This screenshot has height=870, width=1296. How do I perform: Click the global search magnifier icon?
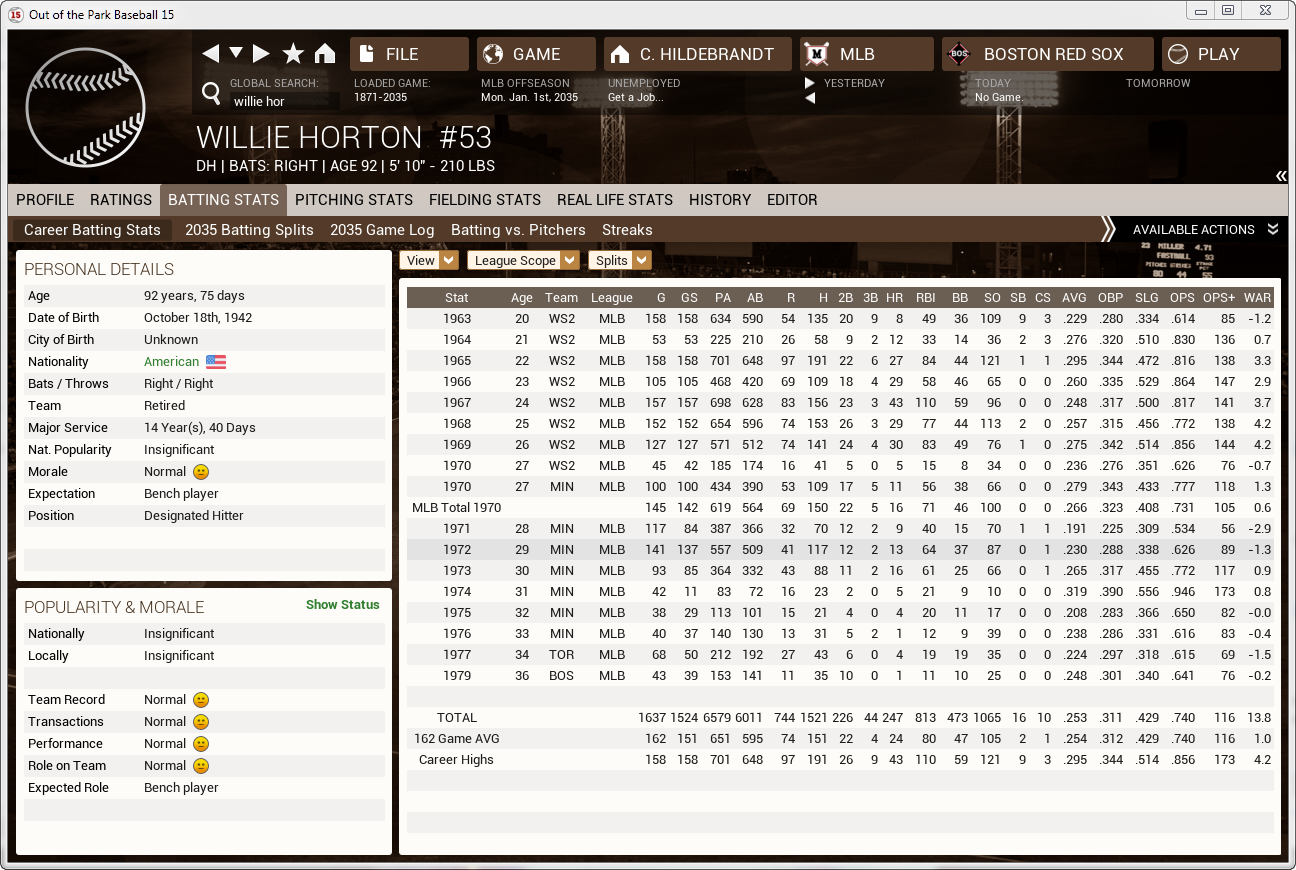pyautogui.click(x=211, y=93)
